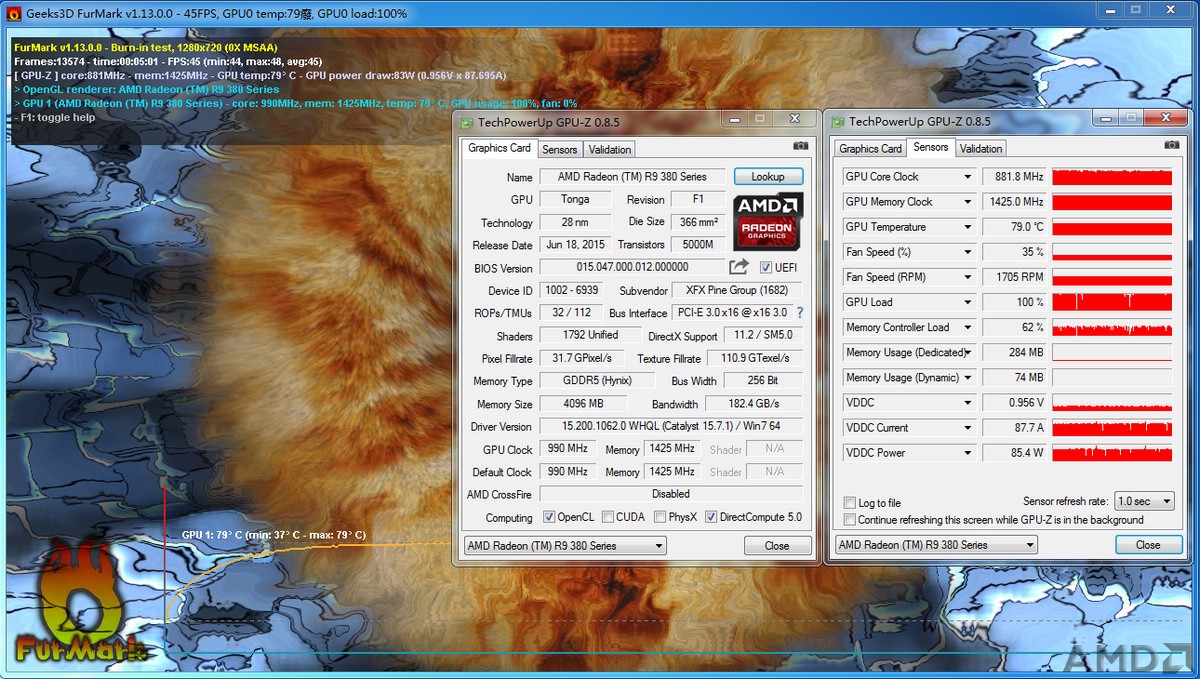
Task: Open the Fan Speed (%) sensor dropdown
Action: click(x=967, y=252)
